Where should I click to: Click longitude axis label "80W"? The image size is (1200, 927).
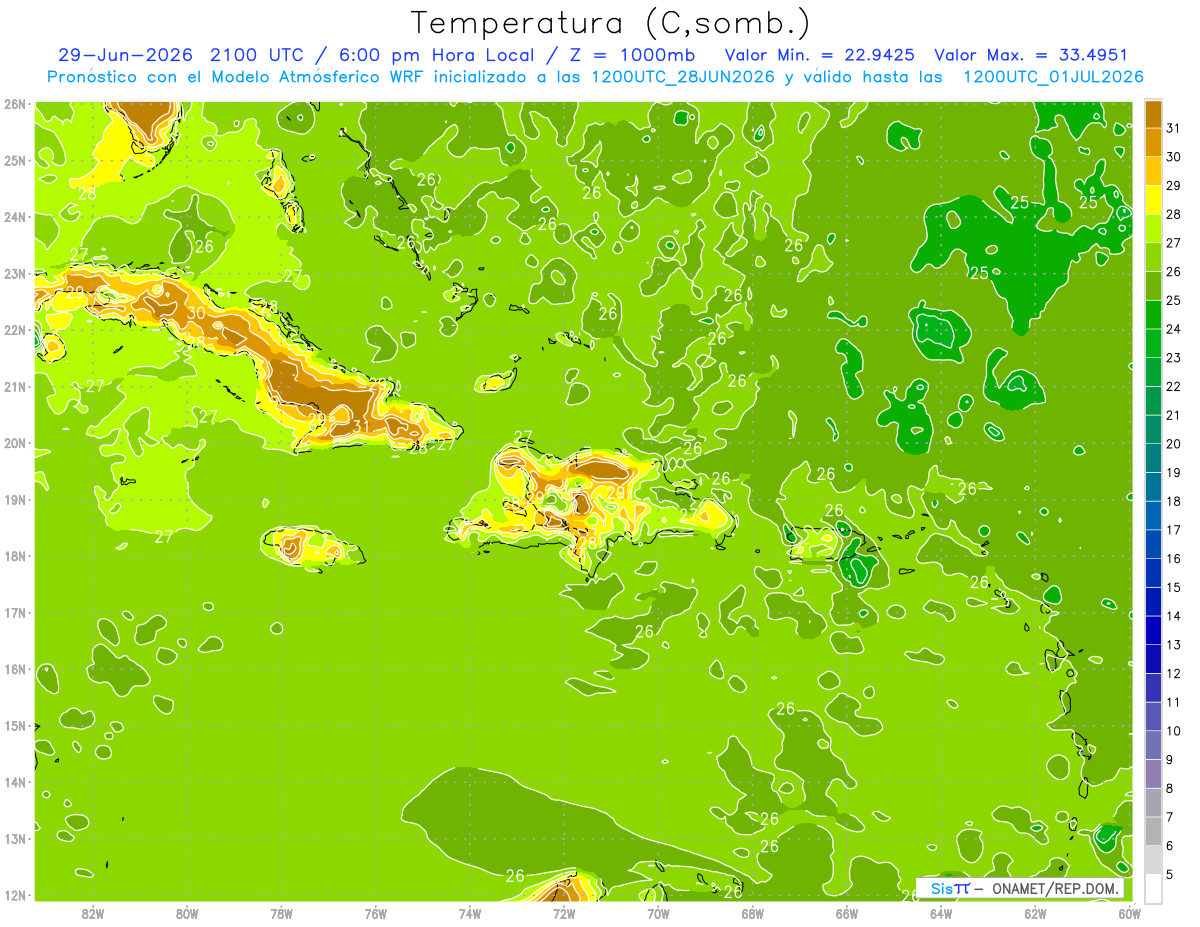[x=187, y=913]
